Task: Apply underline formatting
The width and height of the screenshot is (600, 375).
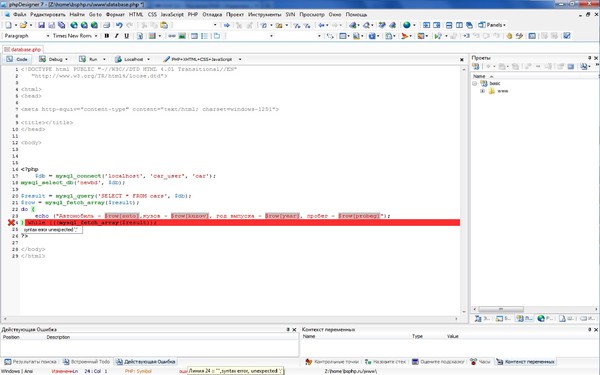Action: click(126, 36)
